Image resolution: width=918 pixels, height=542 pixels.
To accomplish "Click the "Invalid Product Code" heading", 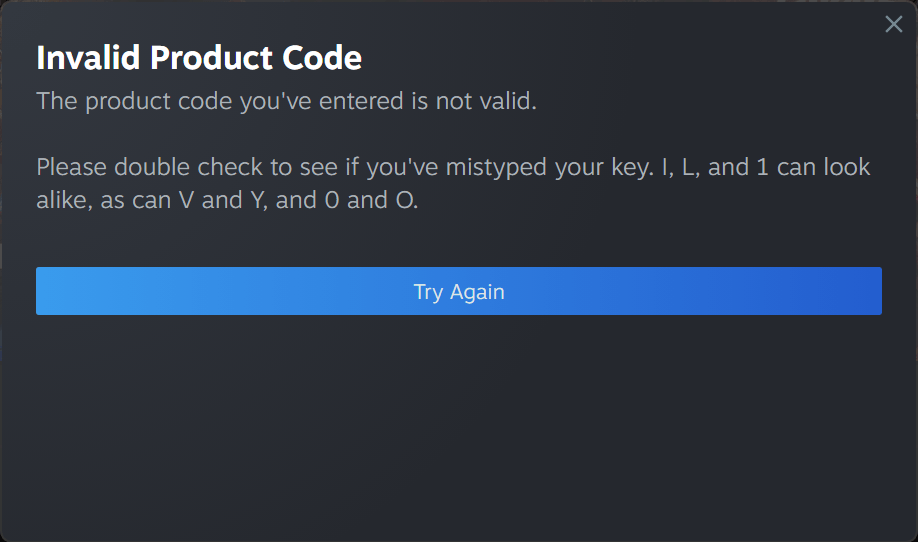I will pos(199,58).
